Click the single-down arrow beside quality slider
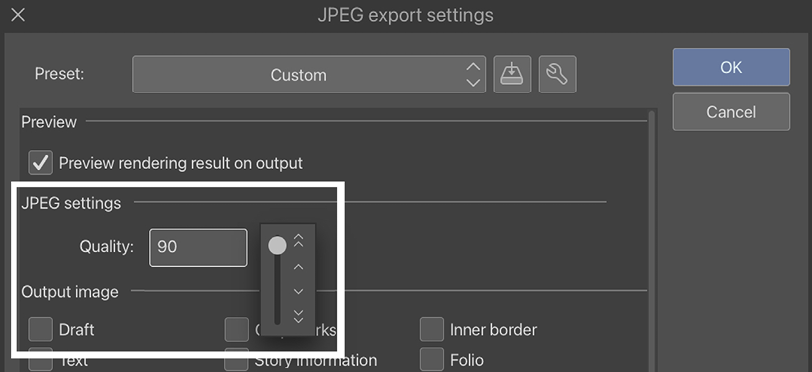 [298, 292]
